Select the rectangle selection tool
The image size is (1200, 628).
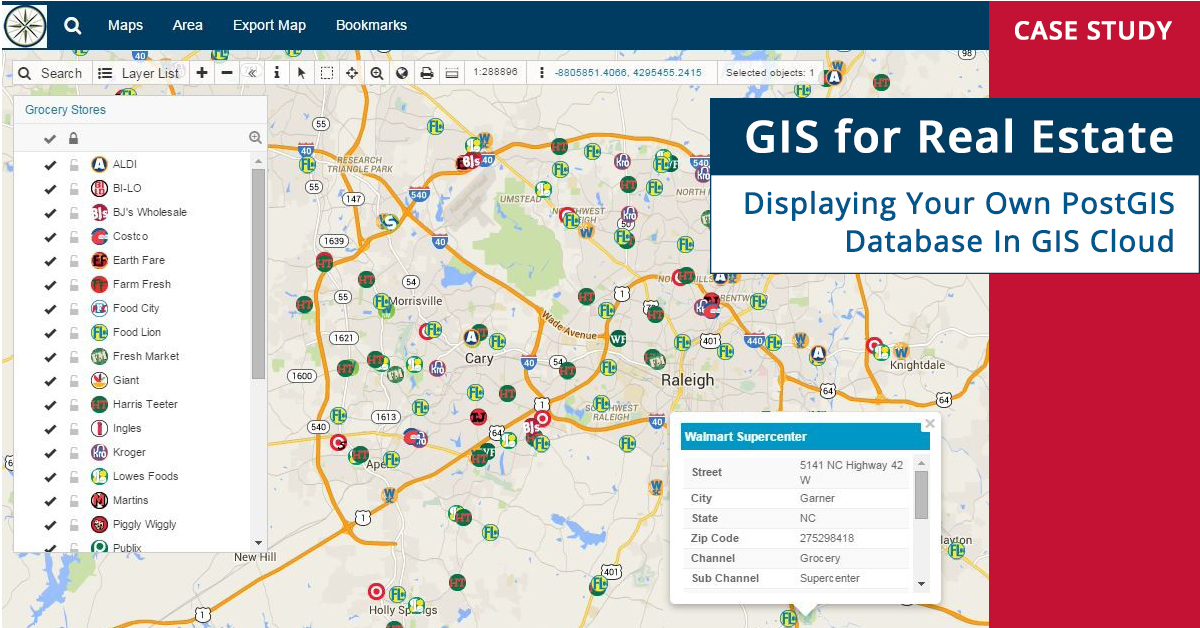[327, 73]
